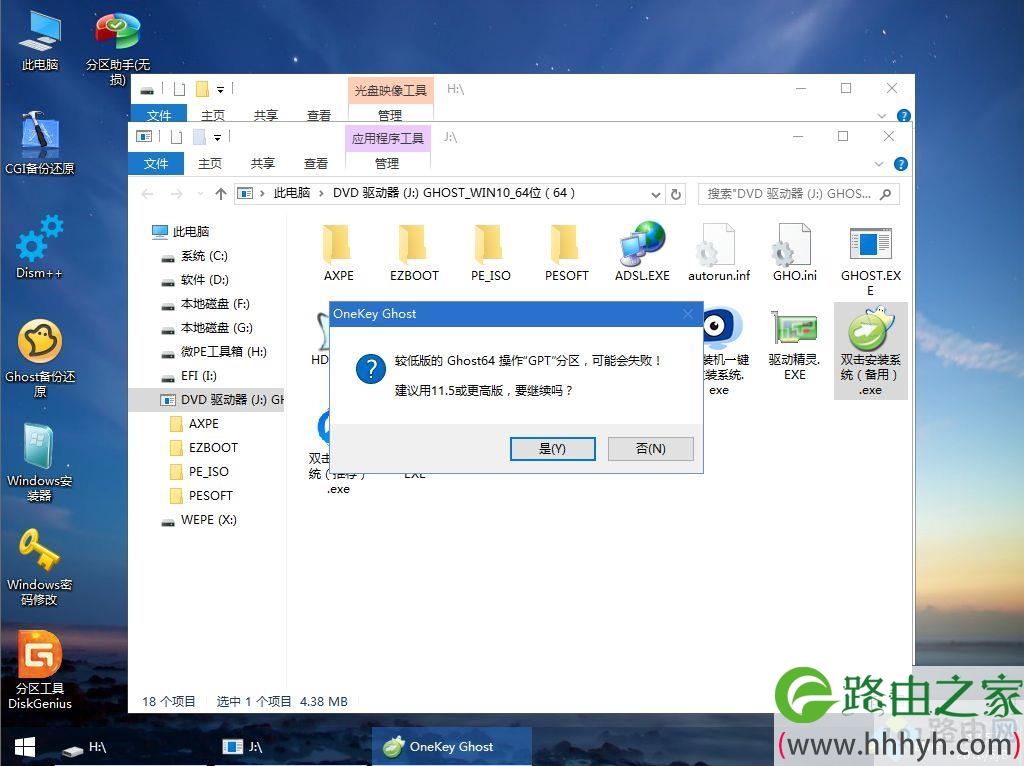
Task: Close the OneKey Ghost dialog
Action: pyautogui.click(x=688, y=314)
